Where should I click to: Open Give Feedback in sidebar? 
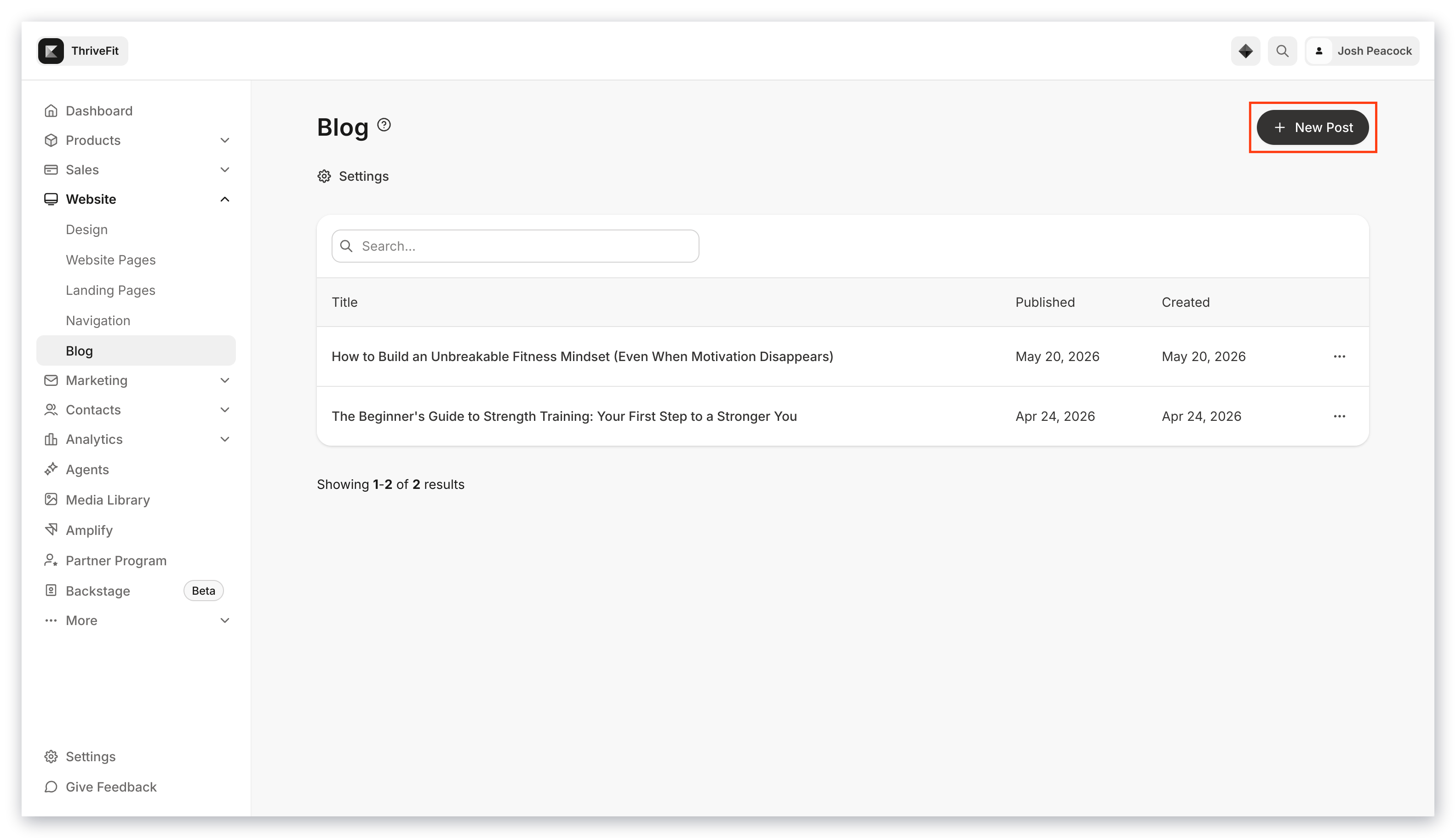[136, 787]
